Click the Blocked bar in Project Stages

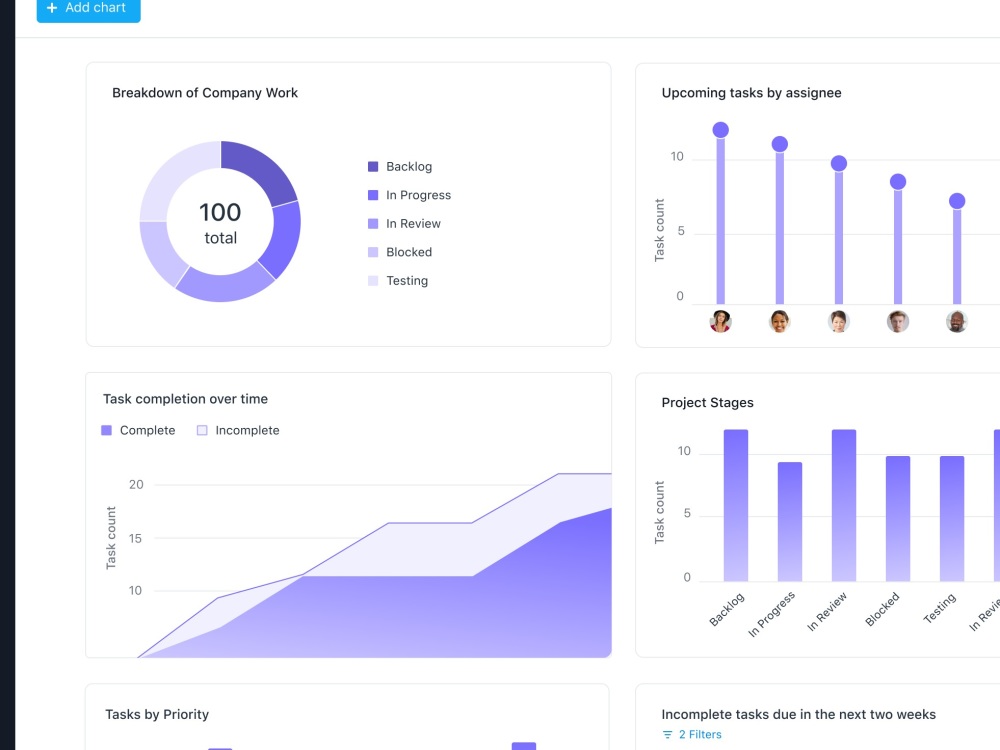pyautogui.click(x=897, y=518)
